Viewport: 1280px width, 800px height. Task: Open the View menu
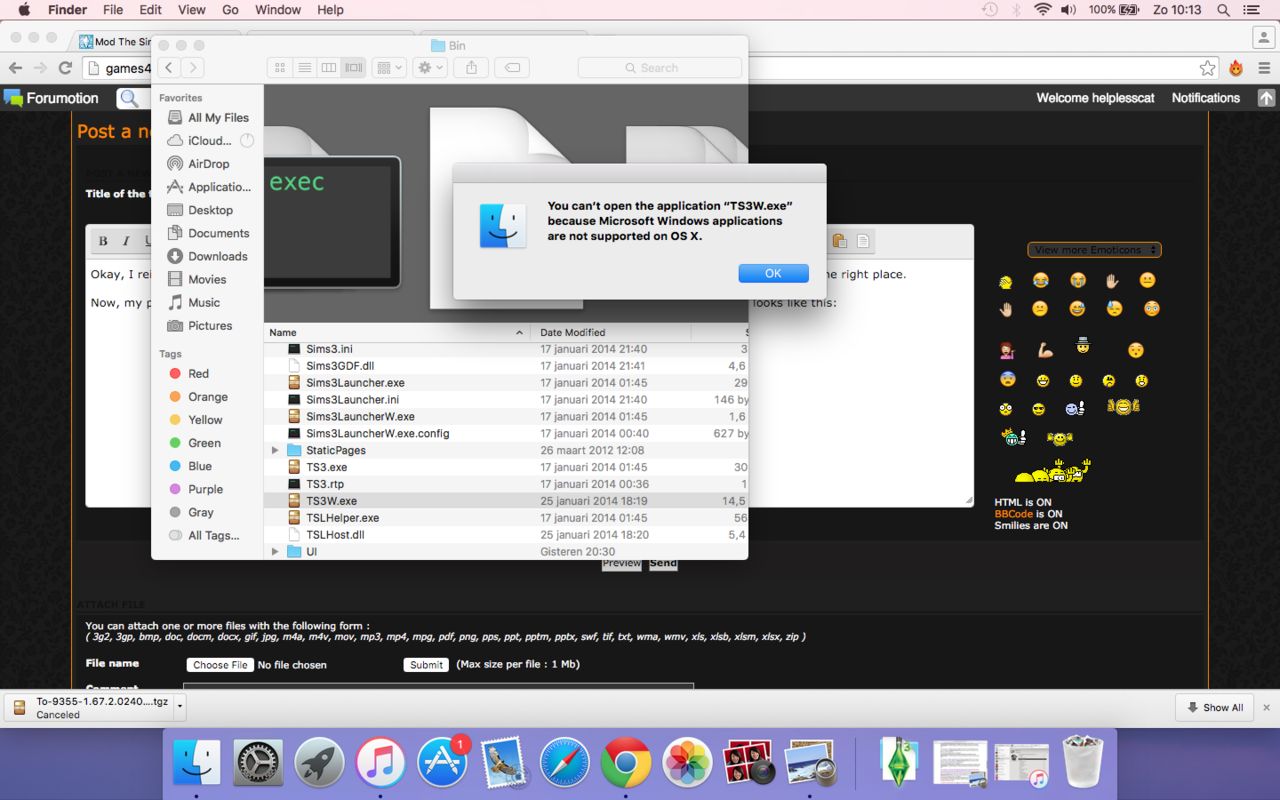coord(191,10)
